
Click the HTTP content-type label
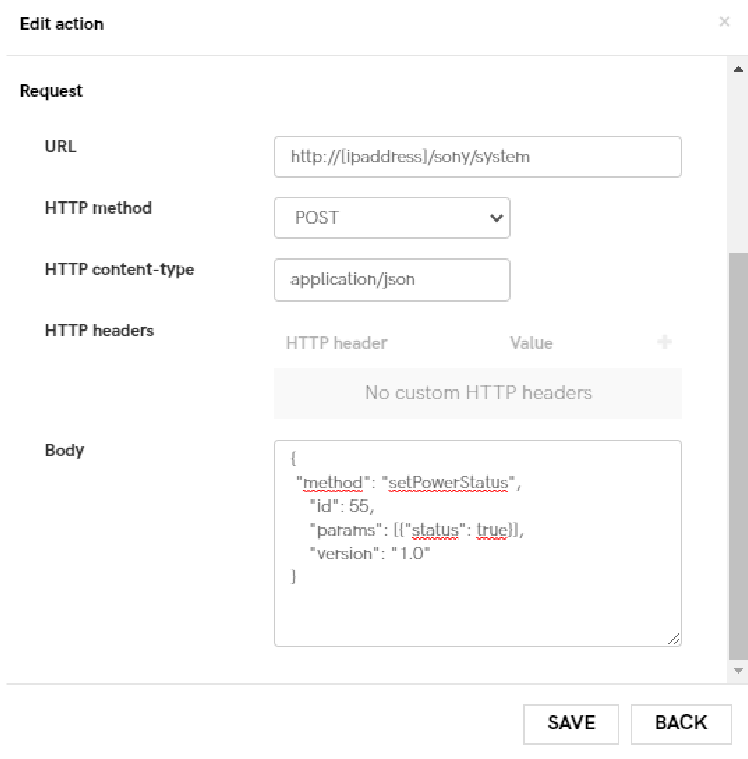point(119,270)
